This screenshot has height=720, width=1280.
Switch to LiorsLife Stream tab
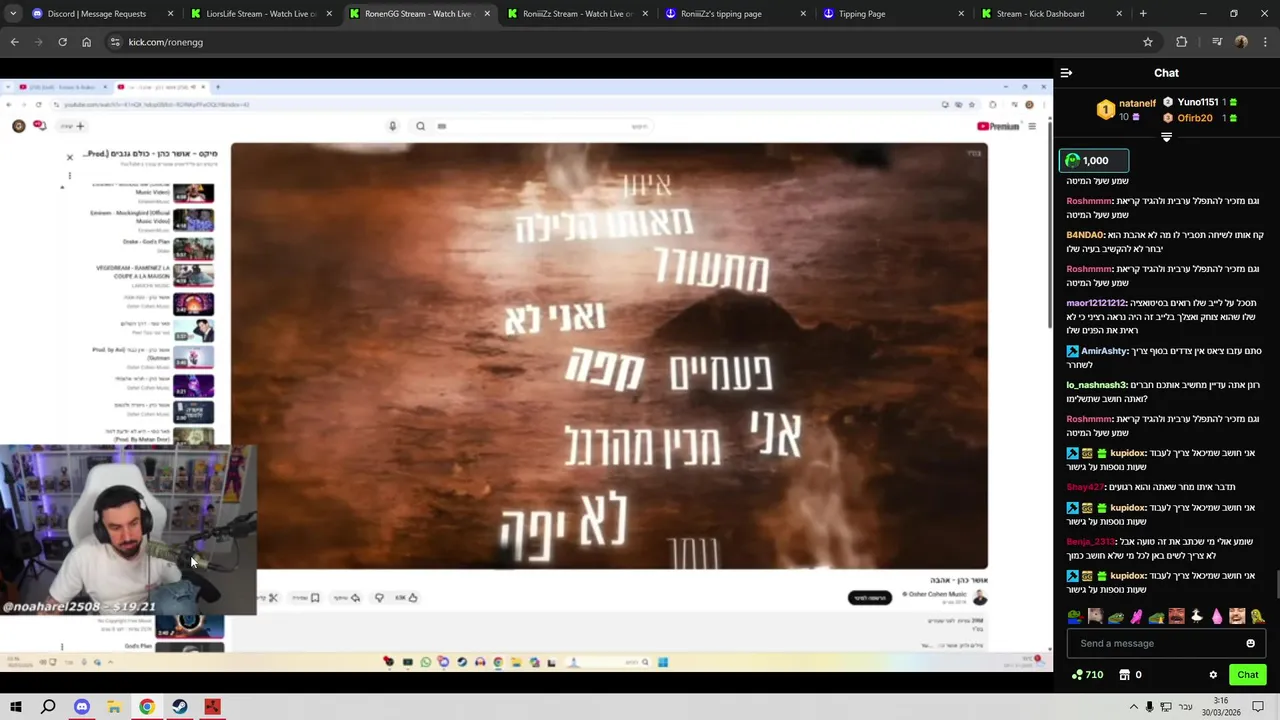coord(262,14)
